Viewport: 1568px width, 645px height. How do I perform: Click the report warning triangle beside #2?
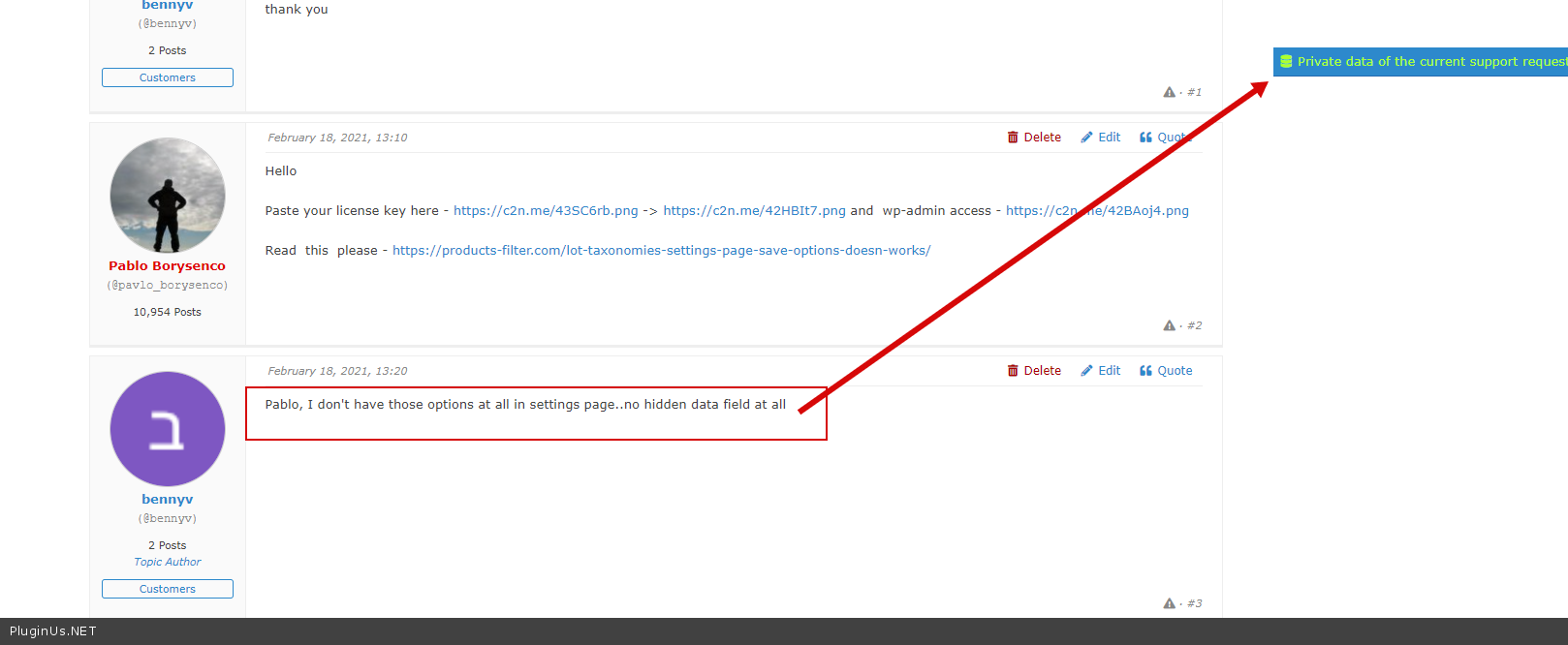[x=1169, y=326]
